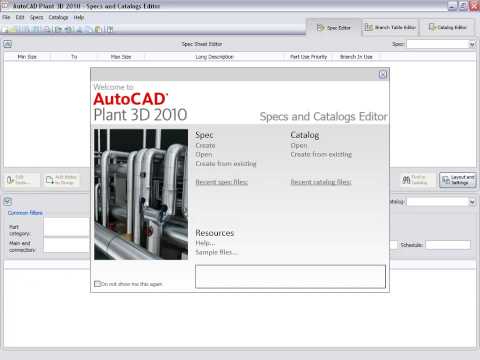Screen dimensions: 480x360
Task: Click the Edit Parts button
Action: coord(22,180)
